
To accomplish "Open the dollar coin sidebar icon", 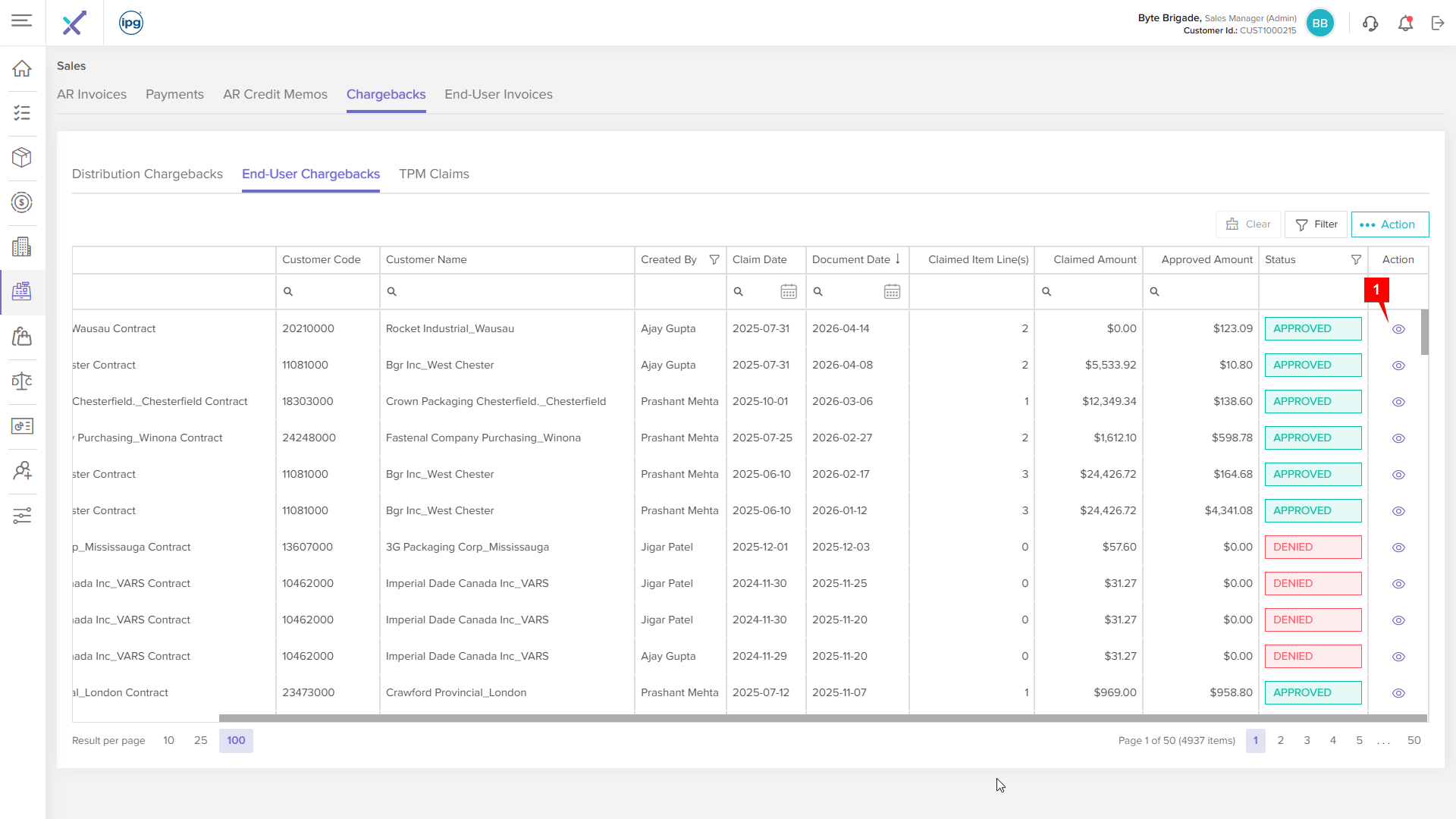I will click(x=22, y=202).
